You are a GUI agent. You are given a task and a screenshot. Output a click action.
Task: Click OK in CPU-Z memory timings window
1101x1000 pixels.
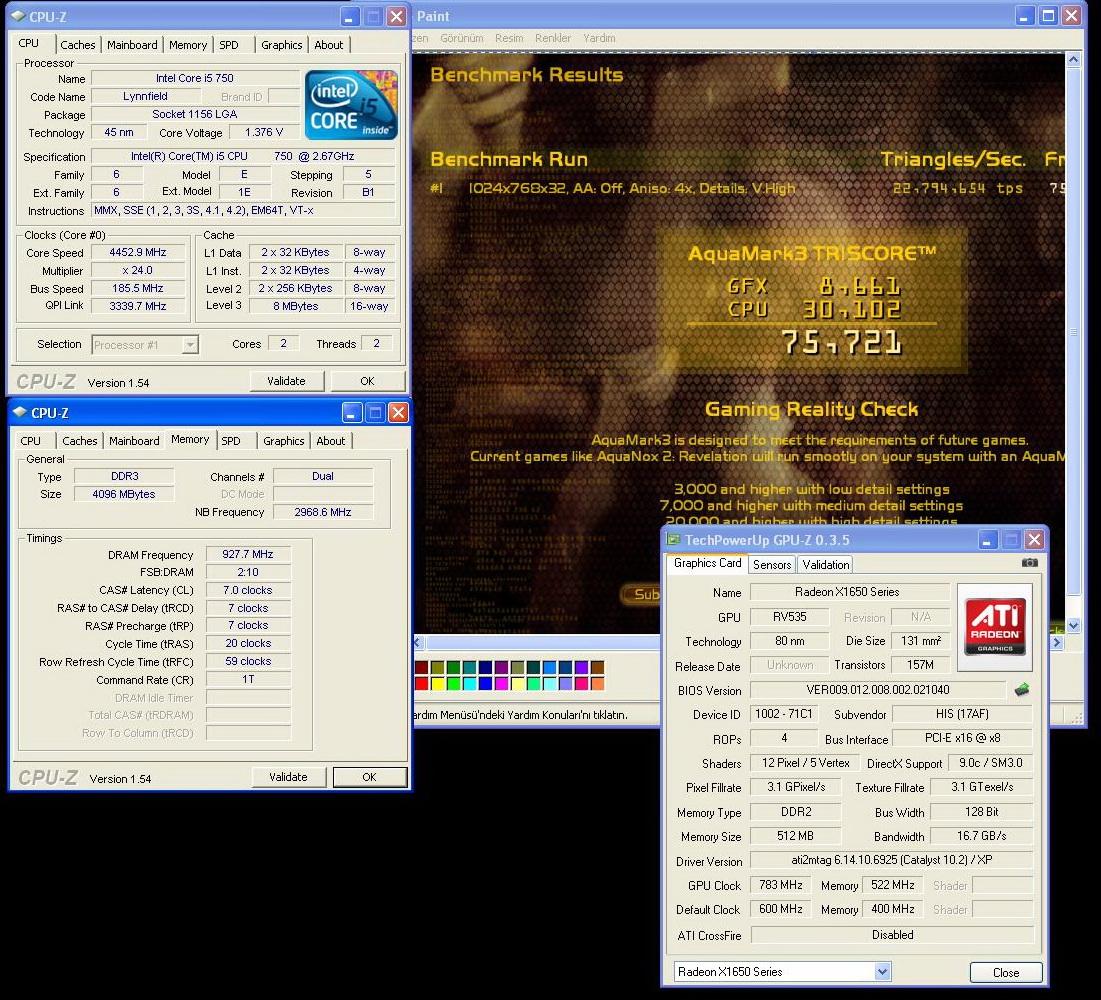pos(369,777)
